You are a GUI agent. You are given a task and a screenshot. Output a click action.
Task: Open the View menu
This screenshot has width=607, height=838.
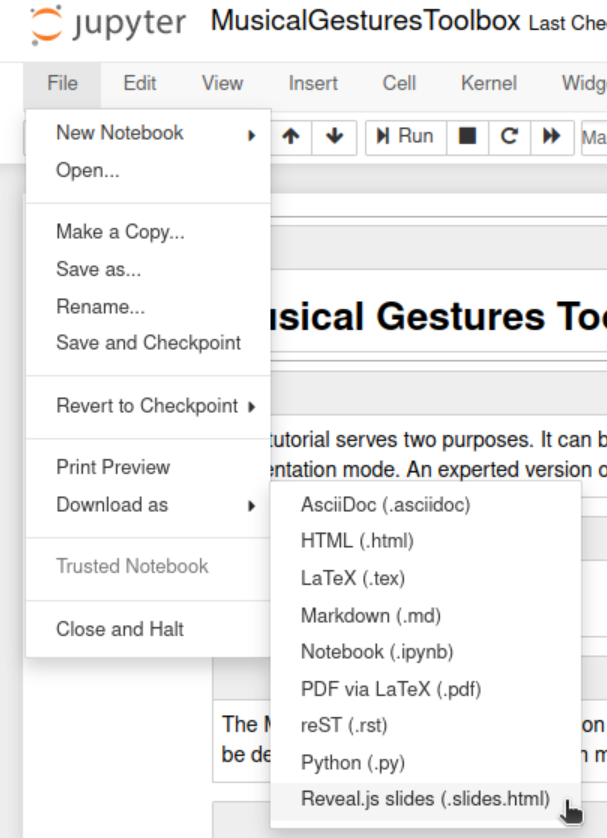click(222, 83)
